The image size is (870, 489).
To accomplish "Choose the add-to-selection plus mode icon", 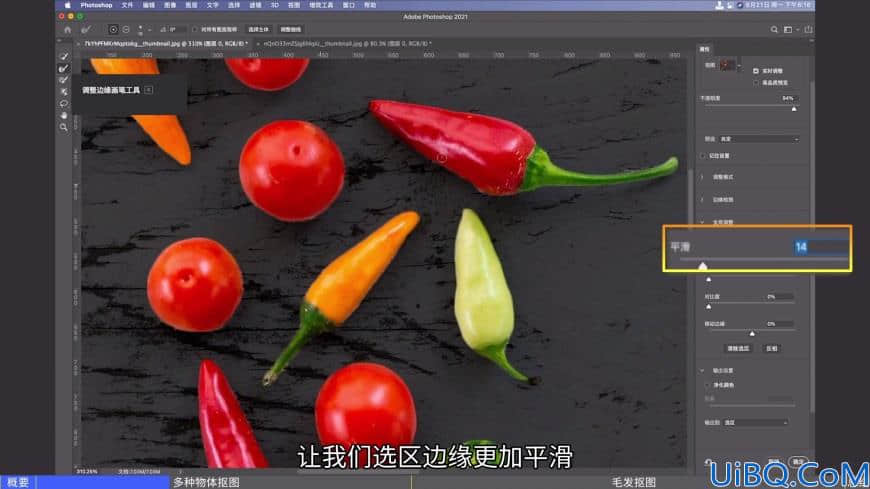I will (113, 29).
